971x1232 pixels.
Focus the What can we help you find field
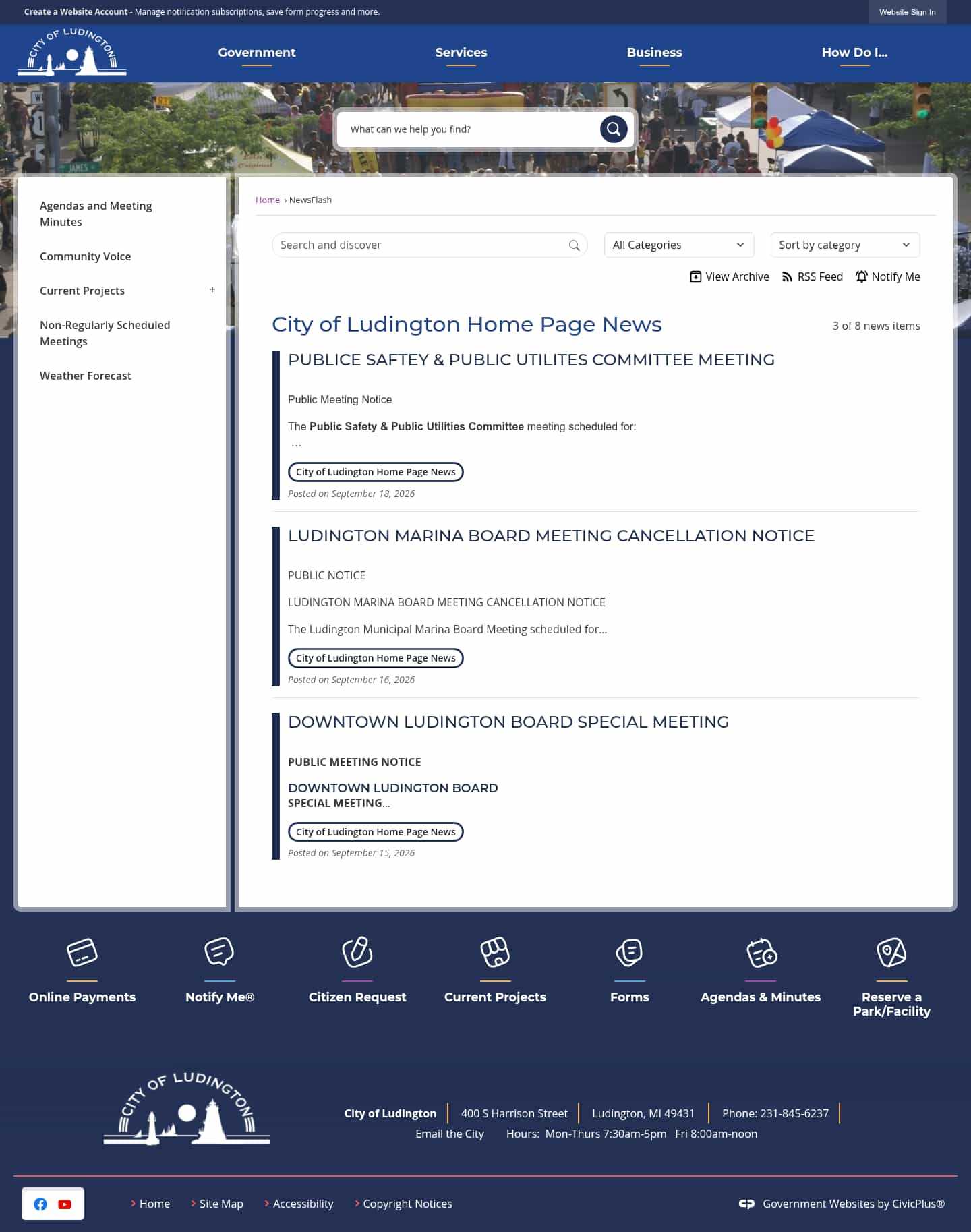(x=469, y=129)
